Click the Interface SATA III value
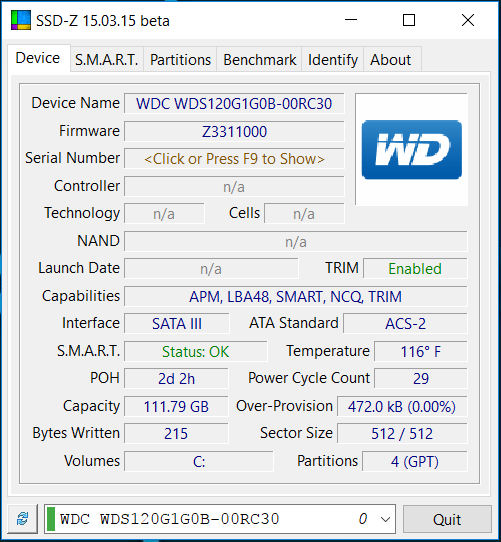Screen dimensions: 501x542 tap(177, 324)
